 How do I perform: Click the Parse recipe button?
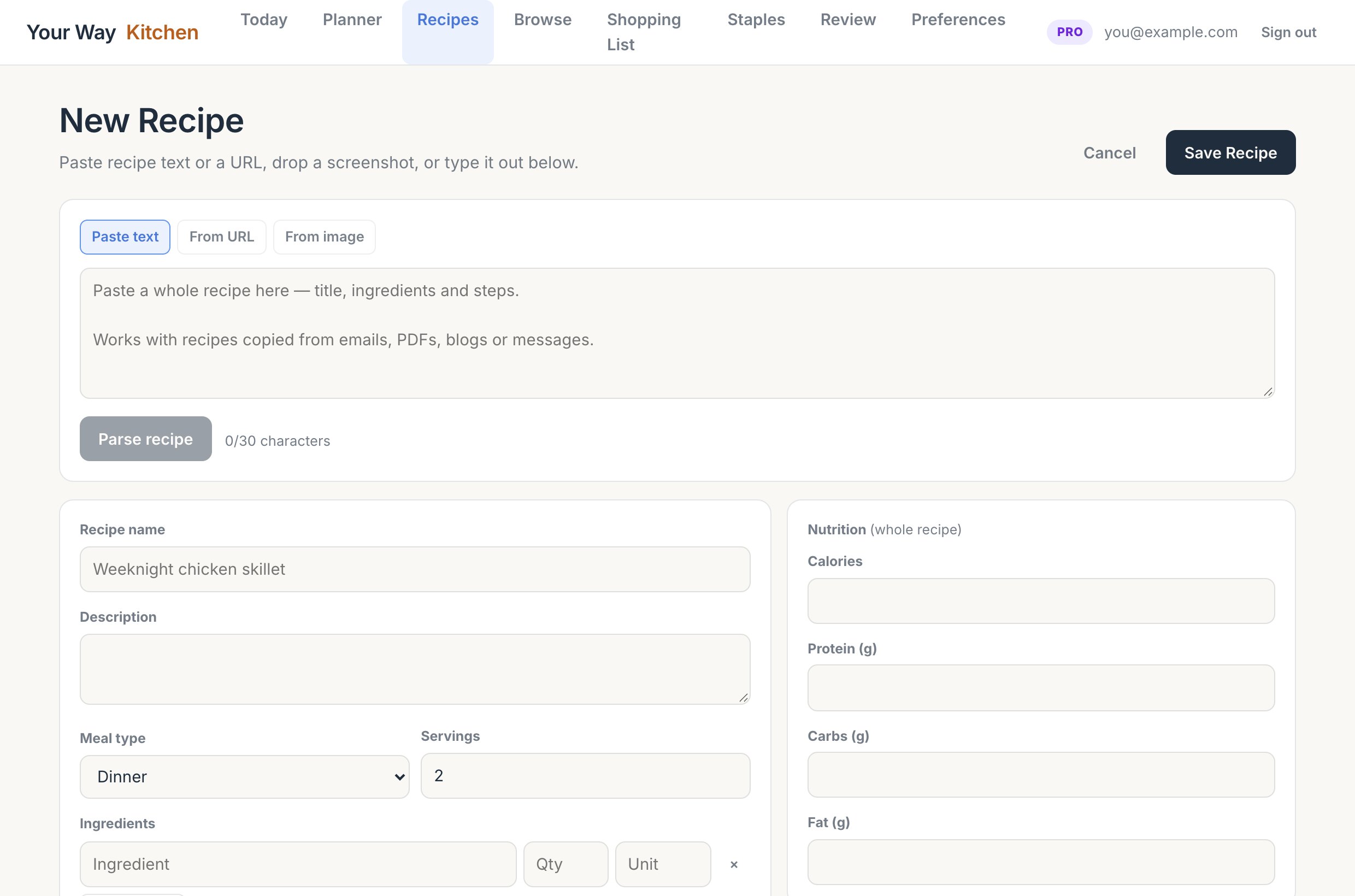[x=146, y=439]
